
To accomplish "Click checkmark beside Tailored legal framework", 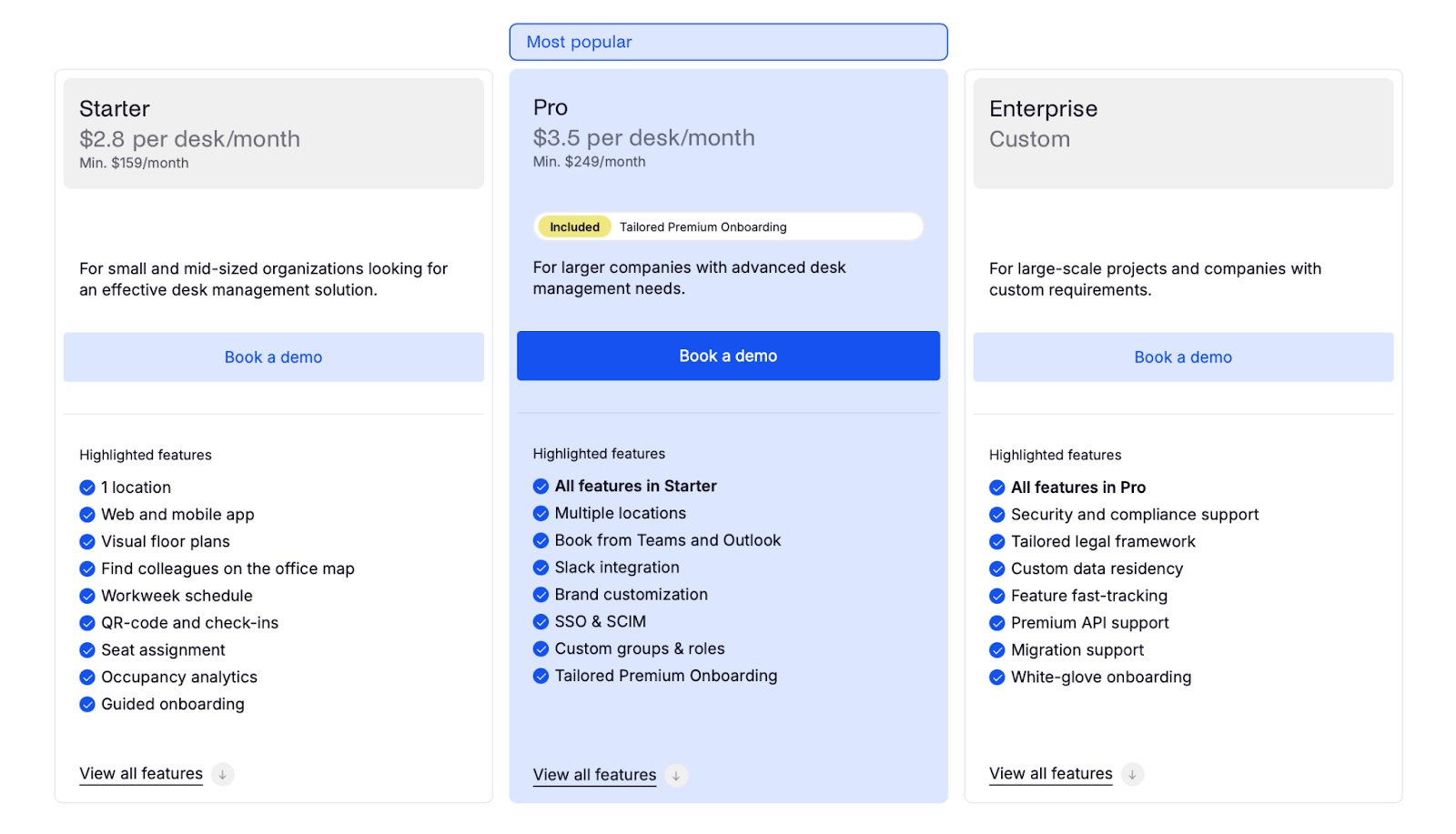I will click(997, 542).
